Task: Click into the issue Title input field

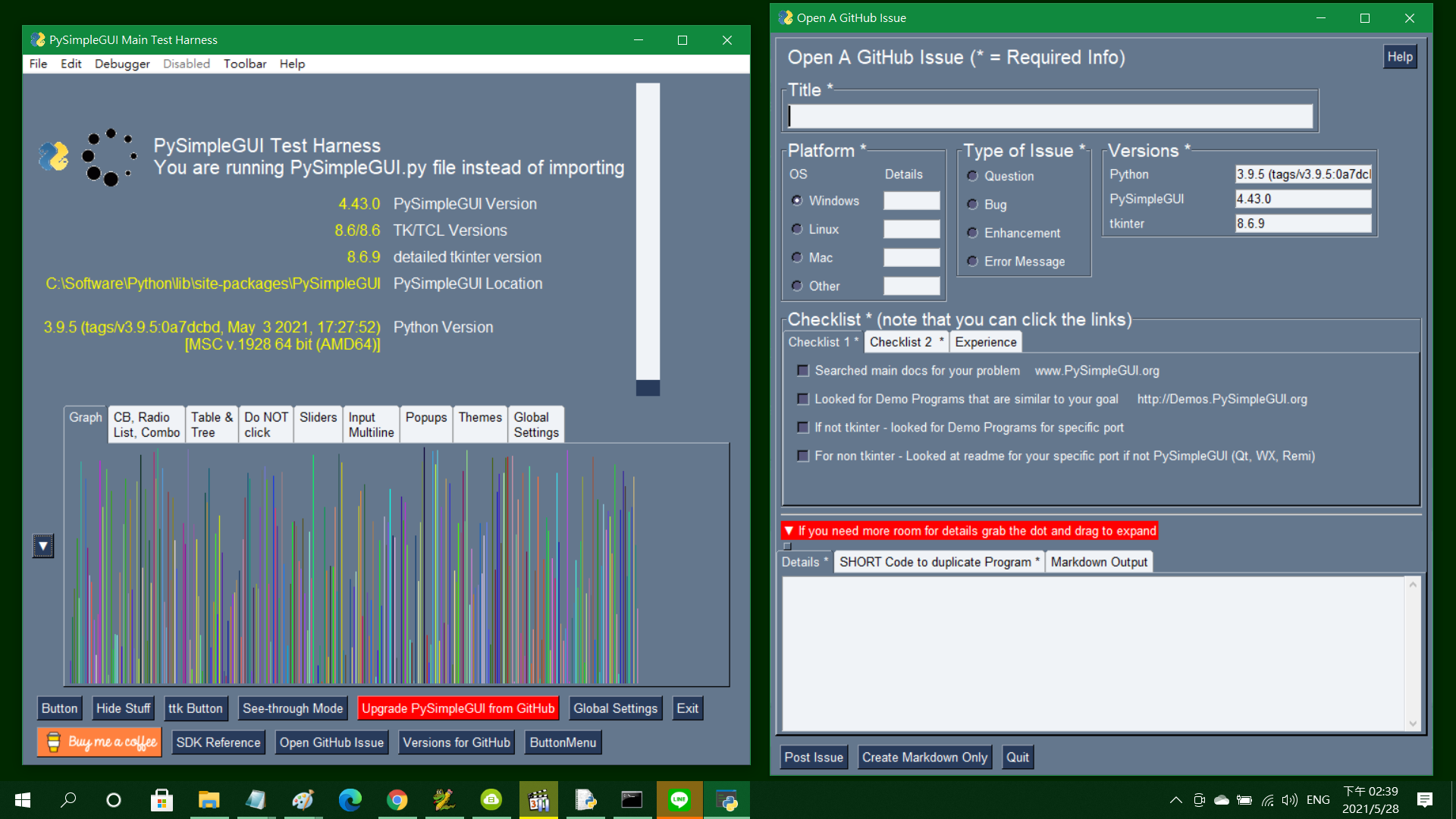Action: (1050, 116)
